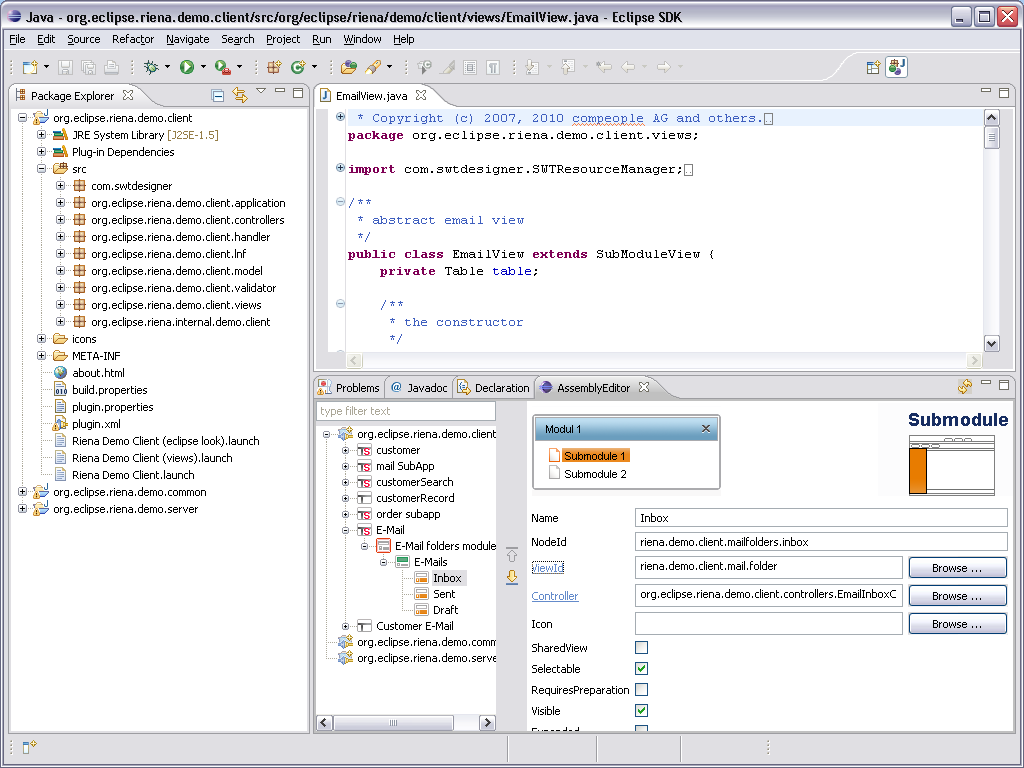The width and height of the screenshot is (1024, 768).
Task: Click the green Run icon
Action: coord(187,67)
